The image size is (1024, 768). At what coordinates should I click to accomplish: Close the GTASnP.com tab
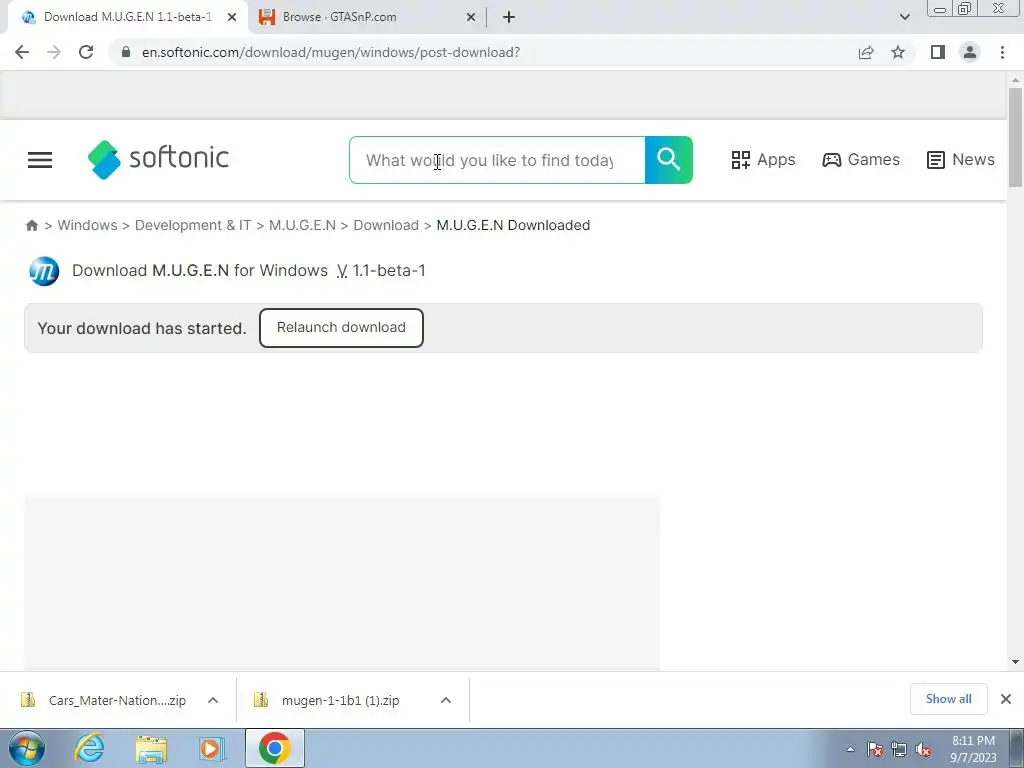coord(471,17)
